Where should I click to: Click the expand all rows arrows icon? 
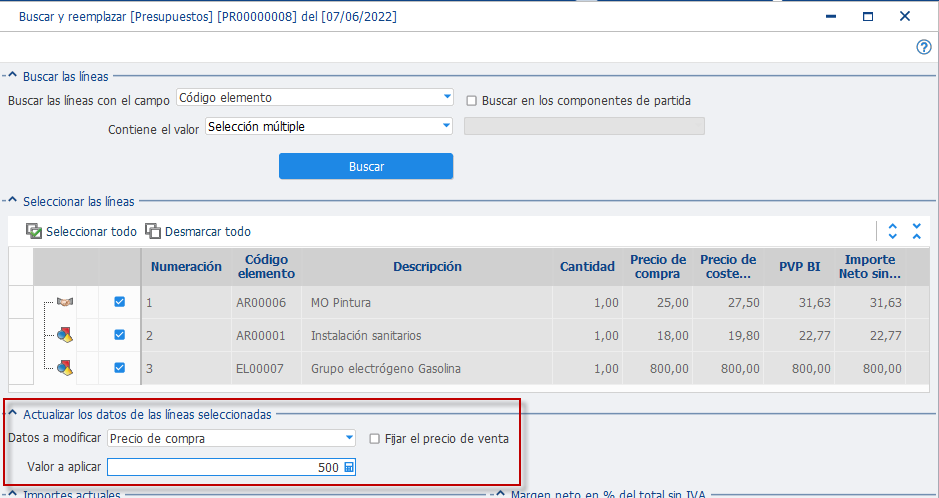point(893,231)
